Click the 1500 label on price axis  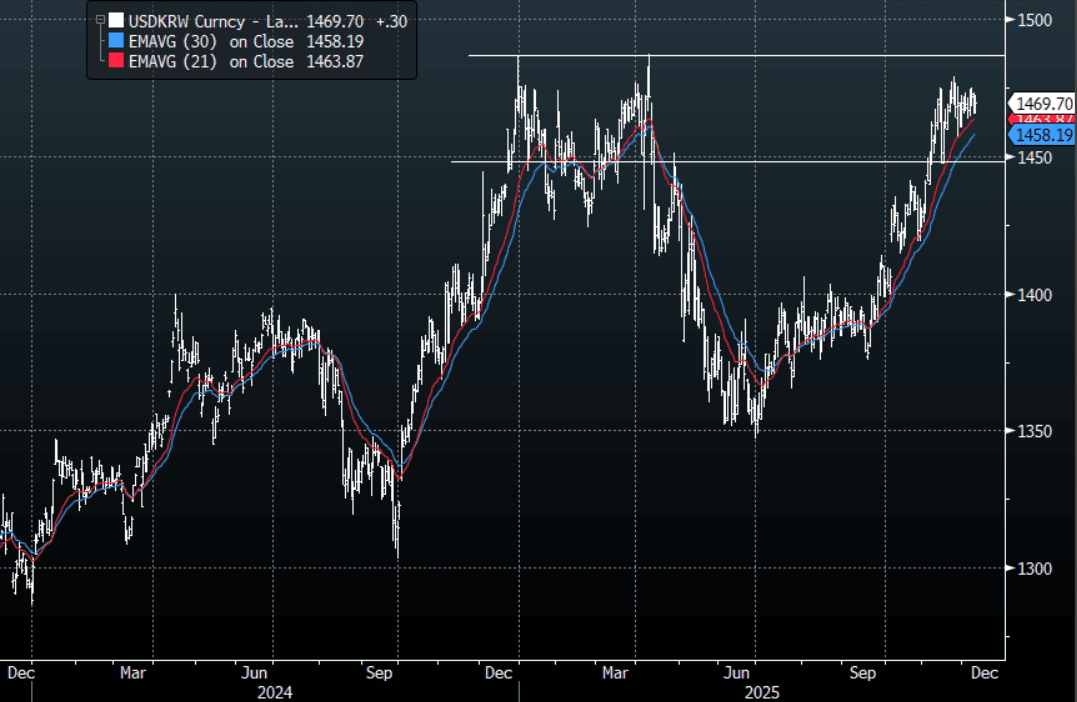pyautogui.click(x=1034, y=20)
